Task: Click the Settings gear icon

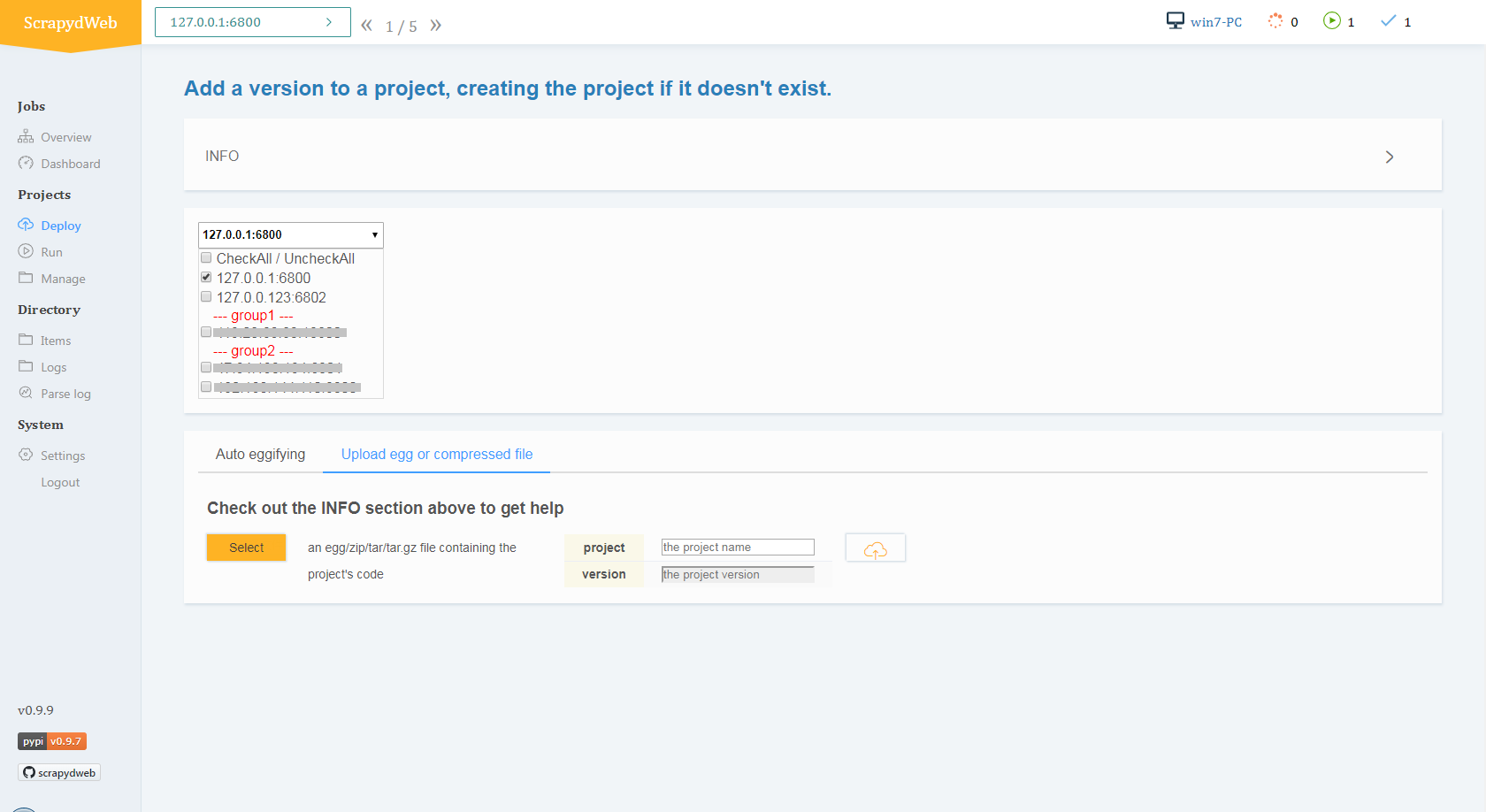Action: tap(26, 455)
